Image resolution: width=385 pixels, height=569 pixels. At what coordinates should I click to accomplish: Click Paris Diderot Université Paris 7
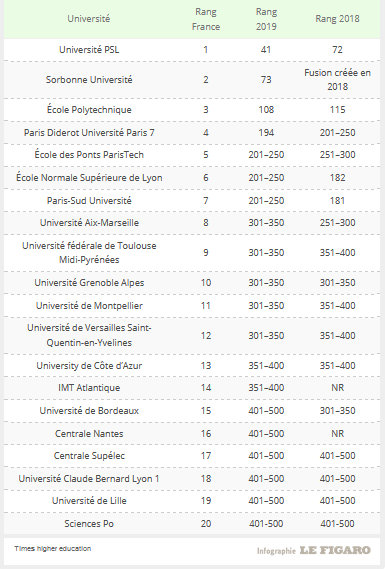point(89,132)
